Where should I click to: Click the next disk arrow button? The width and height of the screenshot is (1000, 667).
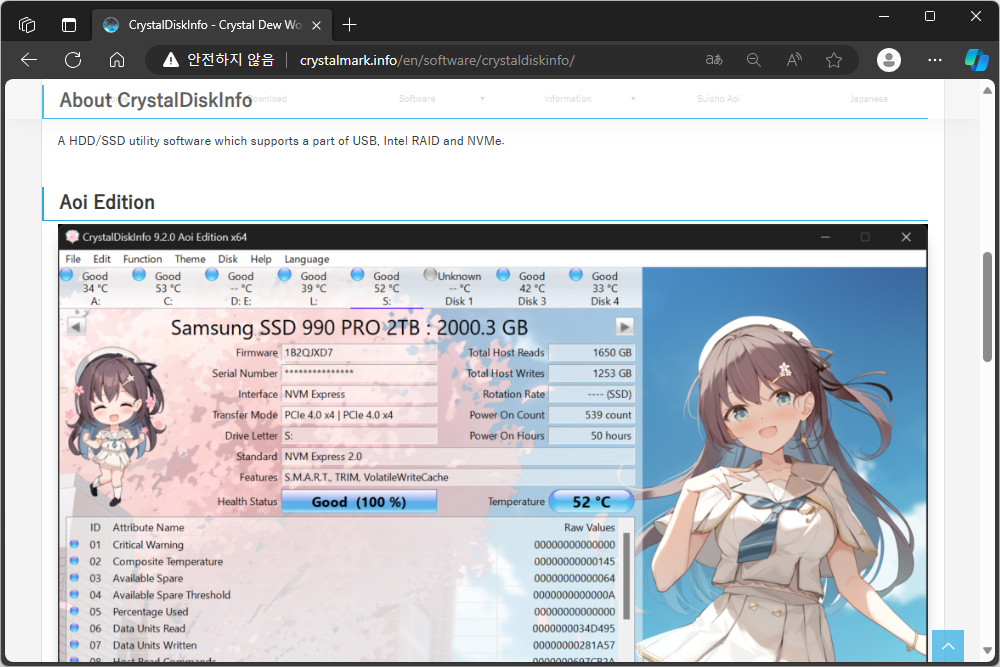[x=624, y=327]
